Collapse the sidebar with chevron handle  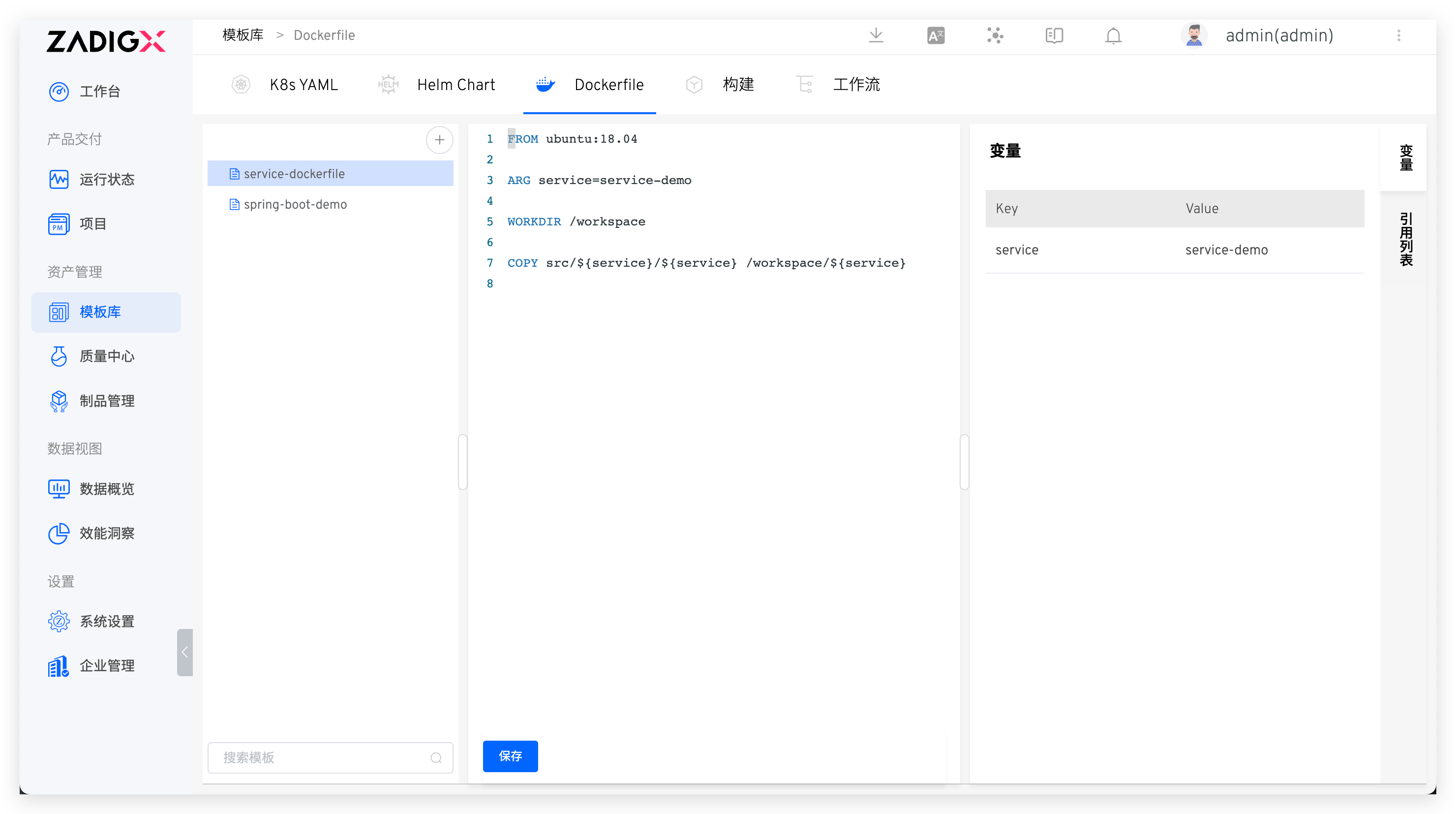click(184, 652)
